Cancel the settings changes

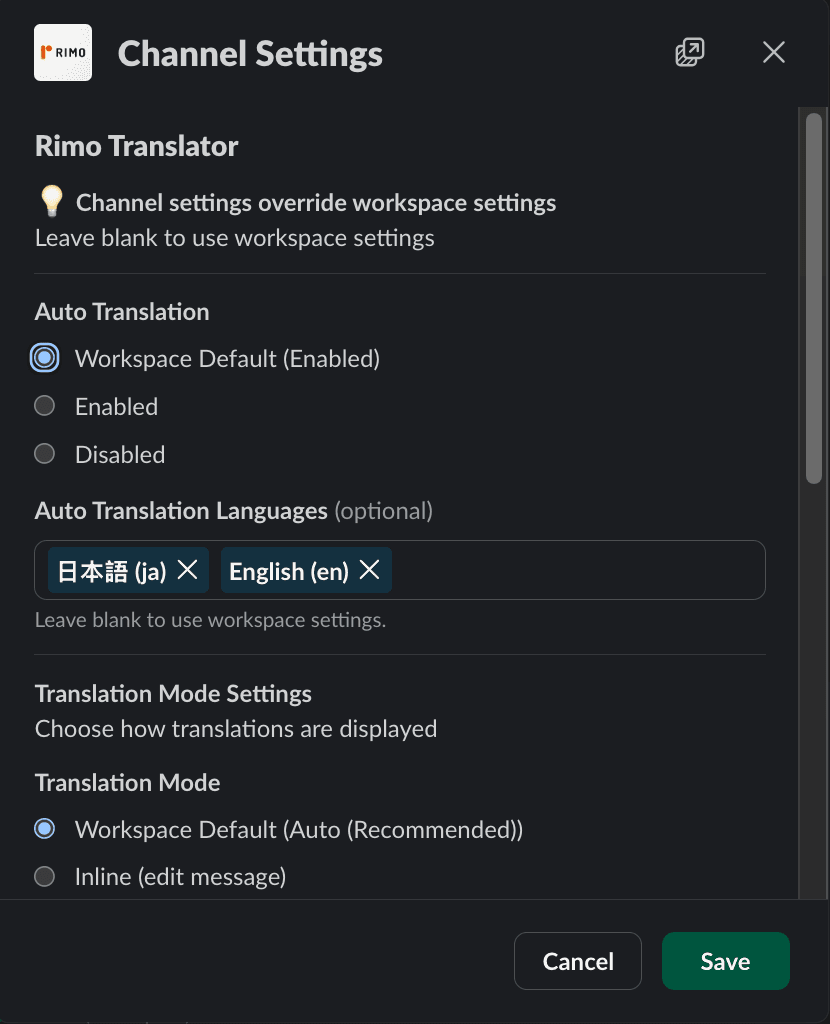tap(577, 960)
